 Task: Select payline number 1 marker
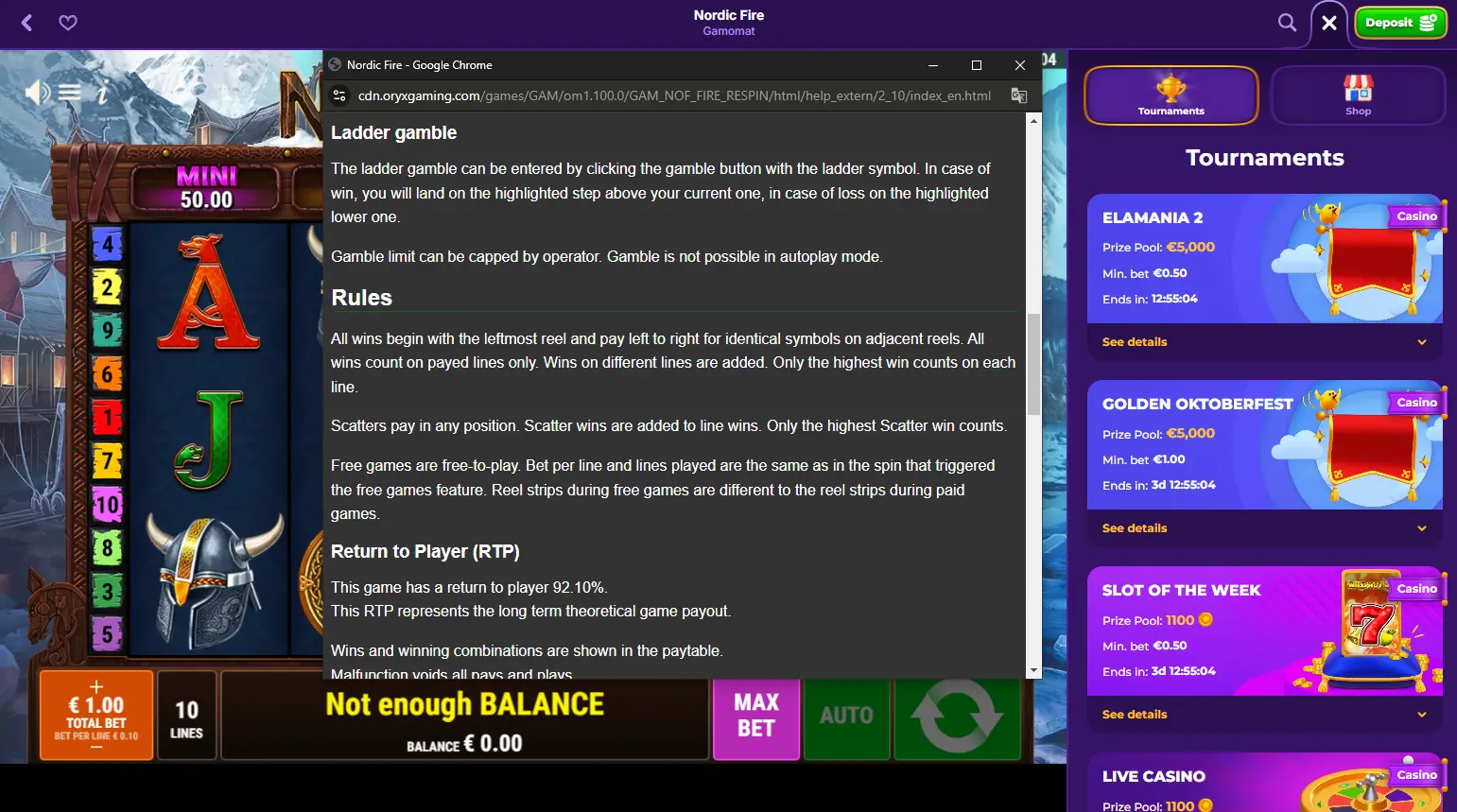107,418
